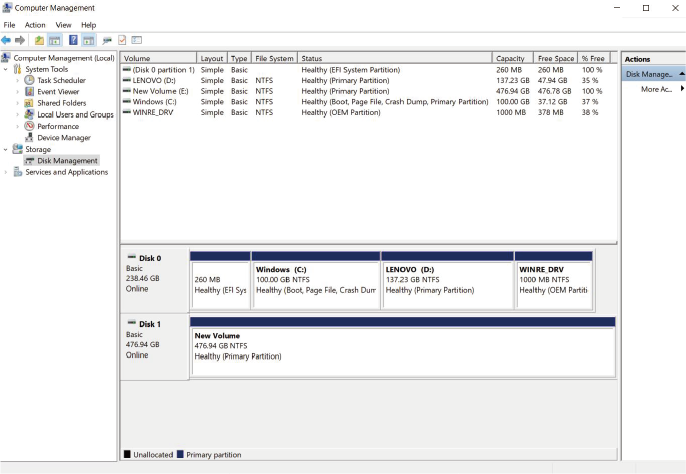
Task: Toggle the Show/Hide Action Pane button
Action: (x=88, y=40)
